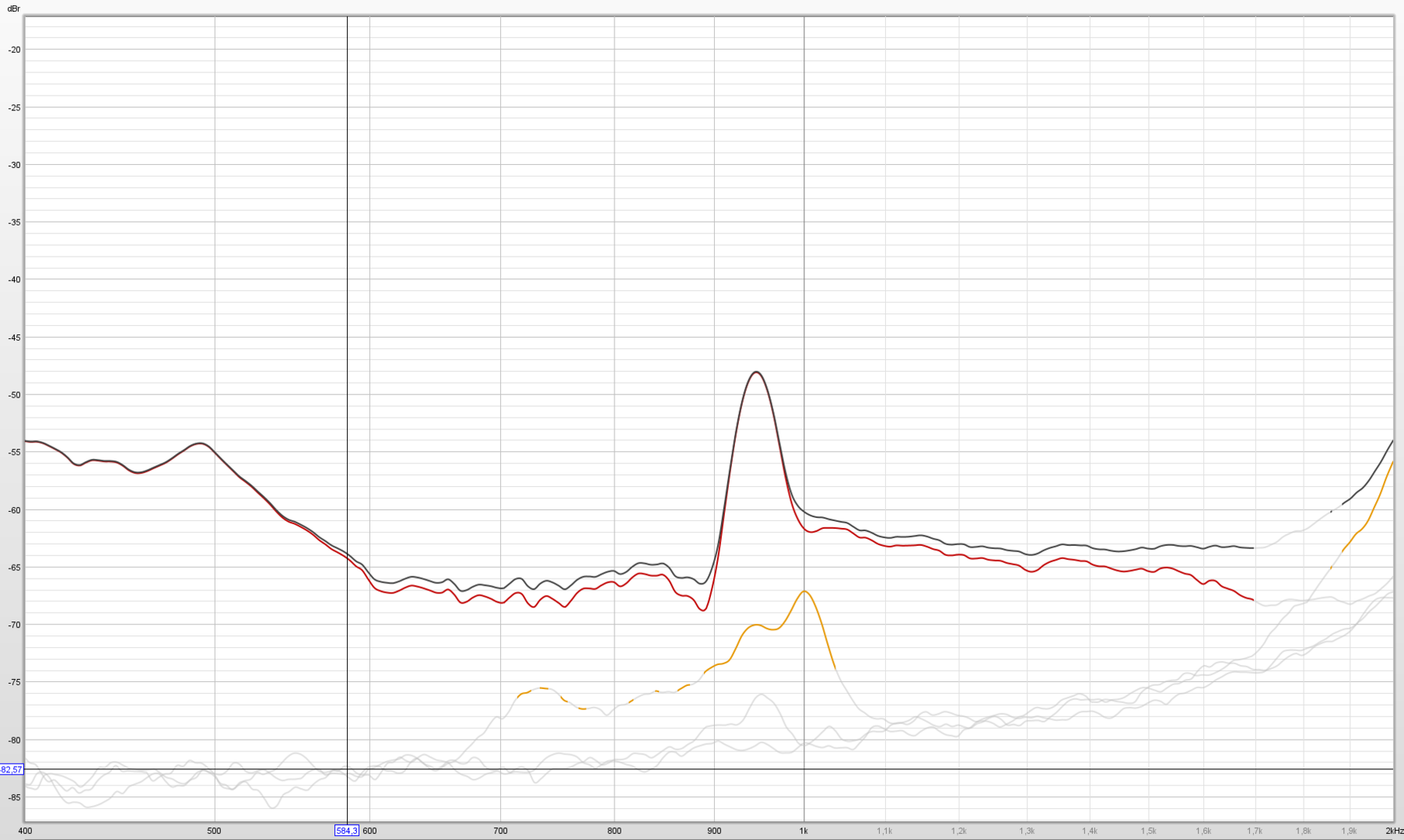
Task: Click the -50 label on the dB axis
Action: tap(14, 395)
